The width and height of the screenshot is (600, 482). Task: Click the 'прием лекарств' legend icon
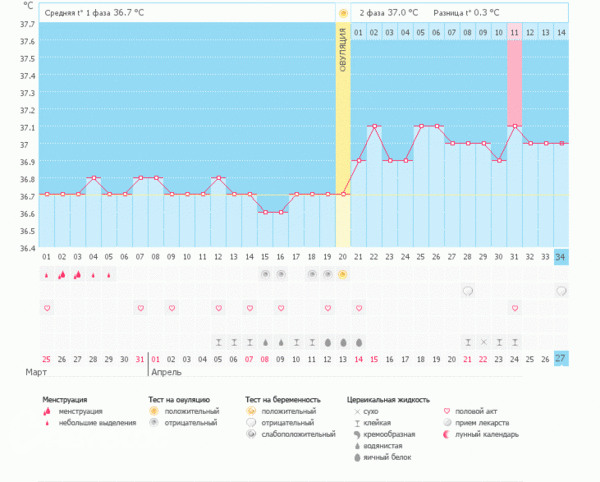(446, 423)
